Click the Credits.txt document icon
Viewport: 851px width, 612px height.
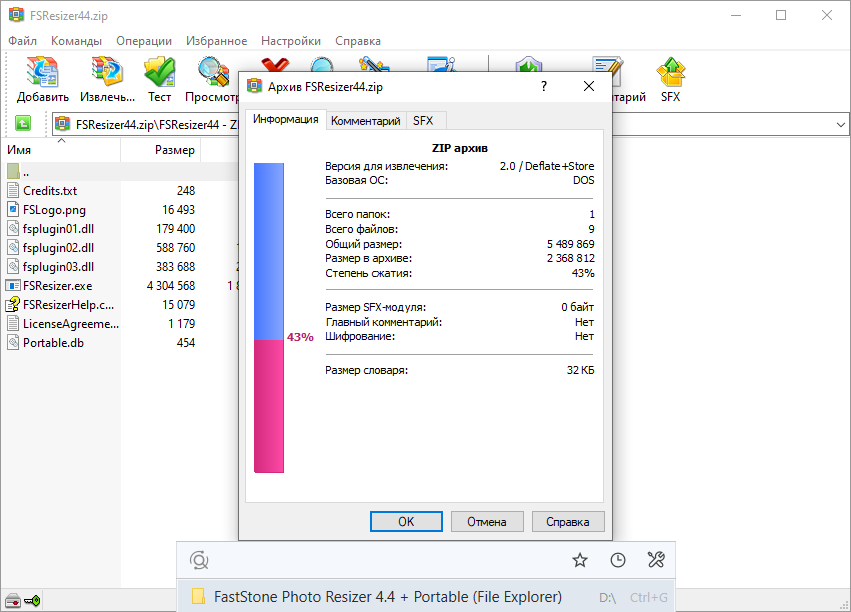pos(13,190)
